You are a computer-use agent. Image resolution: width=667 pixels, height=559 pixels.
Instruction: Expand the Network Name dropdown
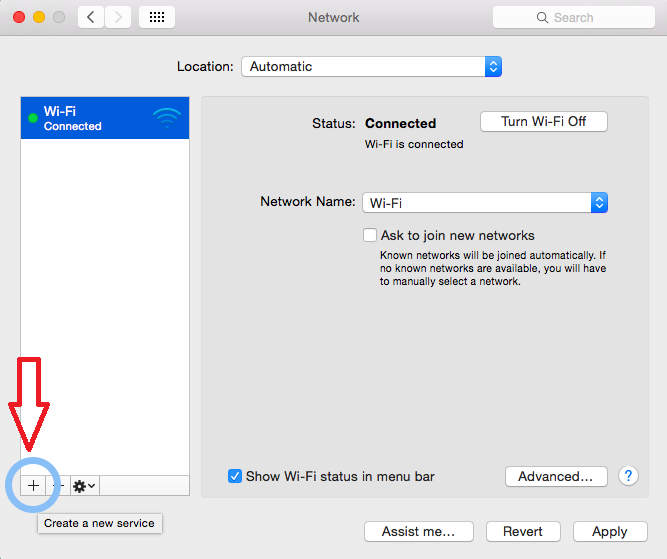[484, 202]
